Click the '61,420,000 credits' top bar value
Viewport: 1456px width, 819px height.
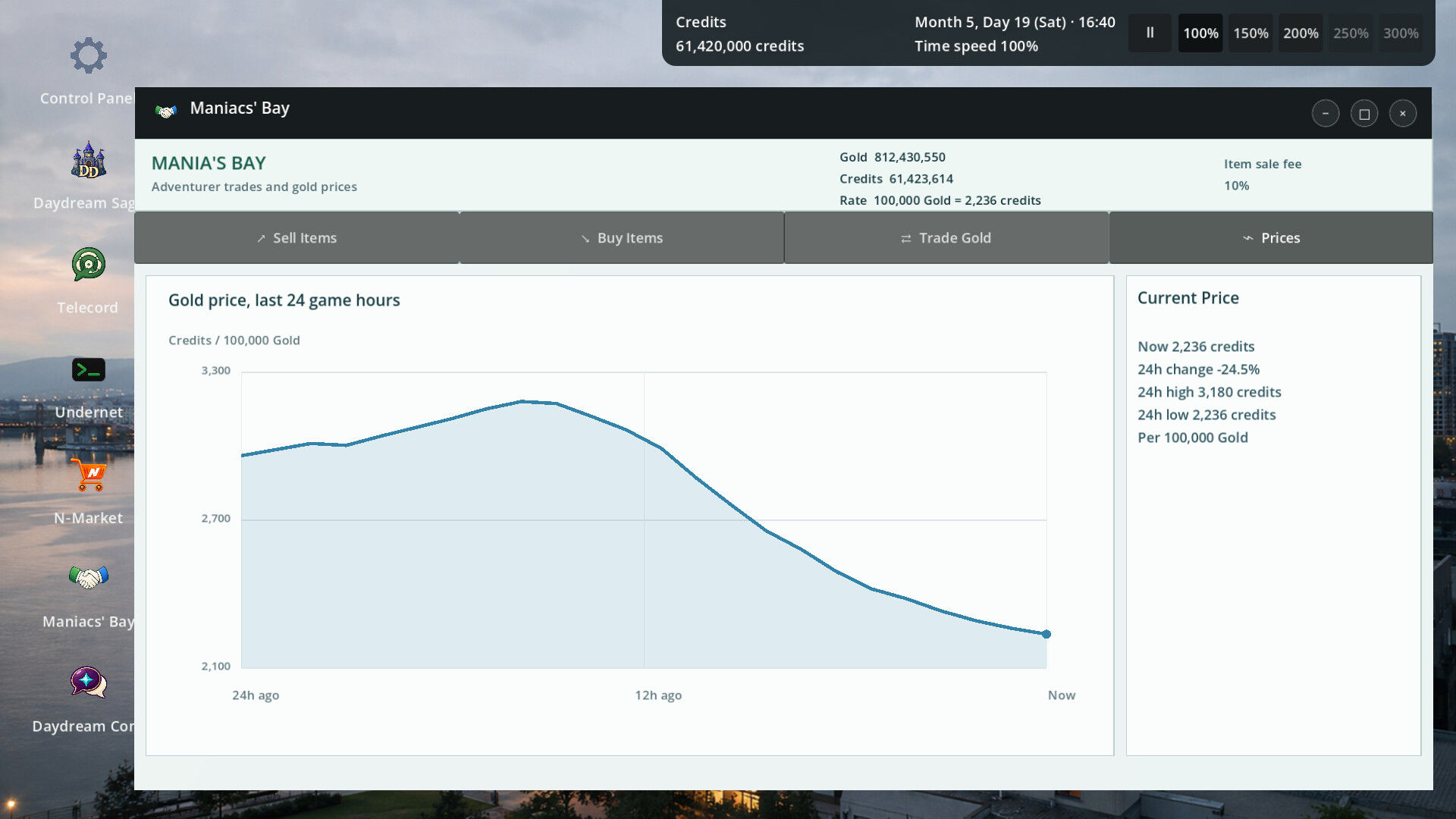point(740,46)
